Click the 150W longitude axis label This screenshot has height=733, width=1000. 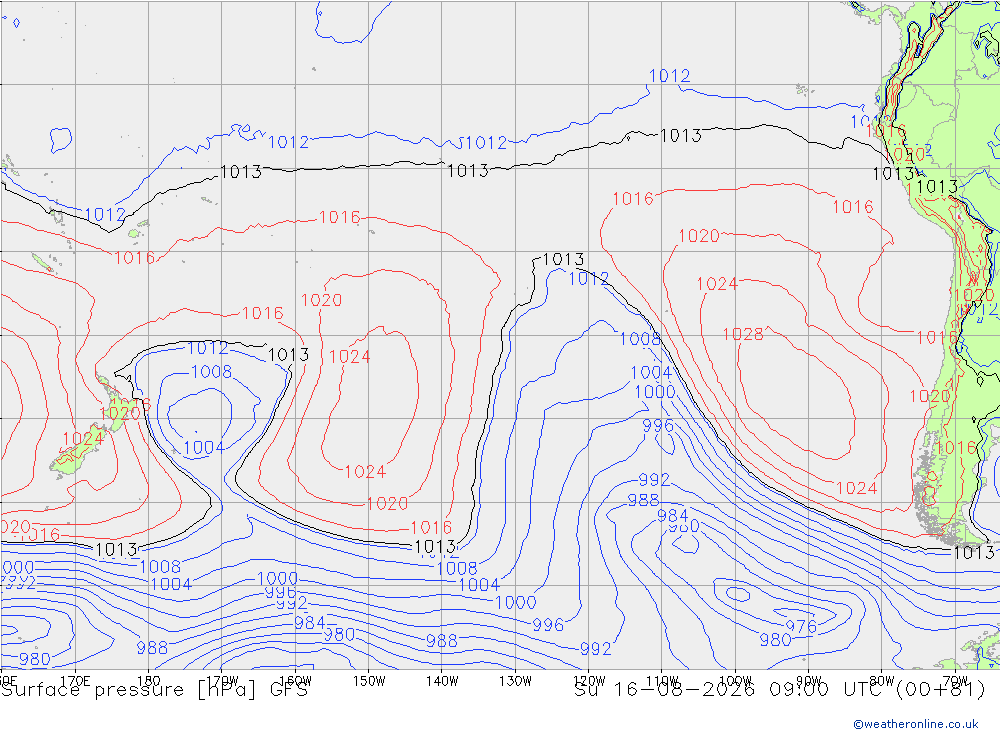point(369,681)
